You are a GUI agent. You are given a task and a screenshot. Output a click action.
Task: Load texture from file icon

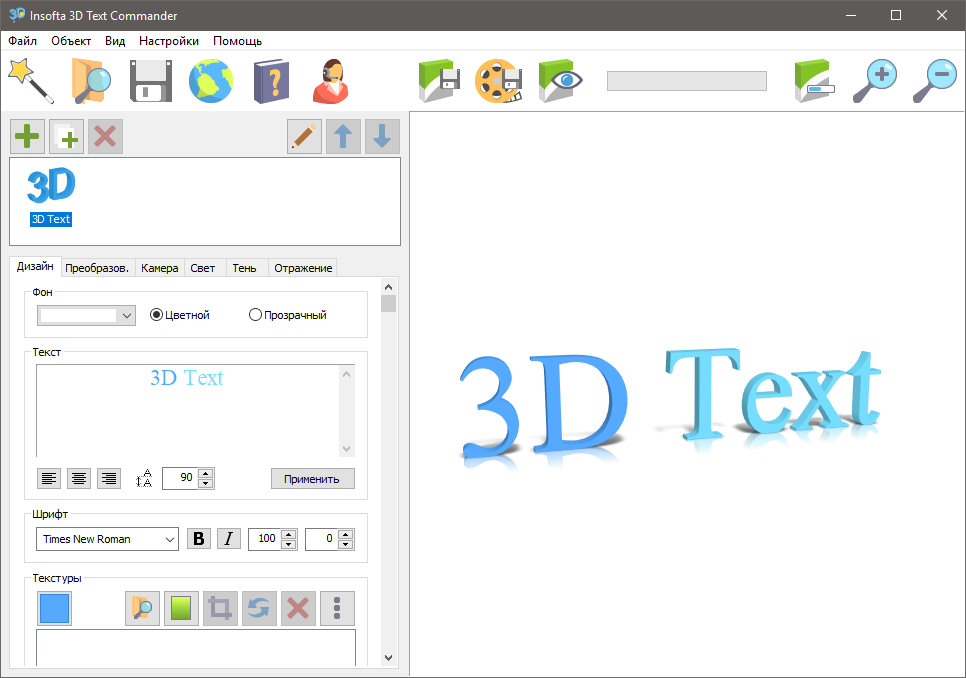pos(142,608)
